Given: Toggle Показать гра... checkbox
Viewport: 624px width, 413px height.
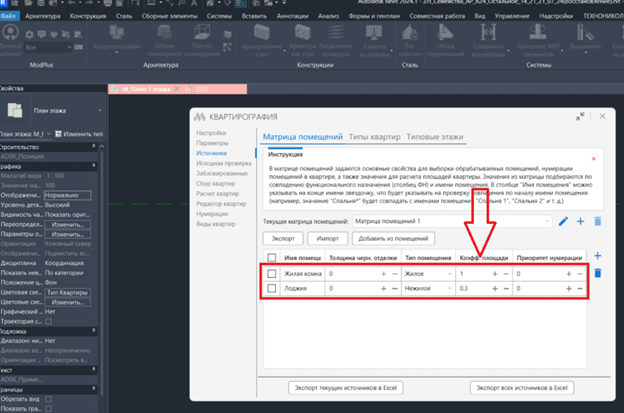Looking at the screenshot, I should point(49,409).
